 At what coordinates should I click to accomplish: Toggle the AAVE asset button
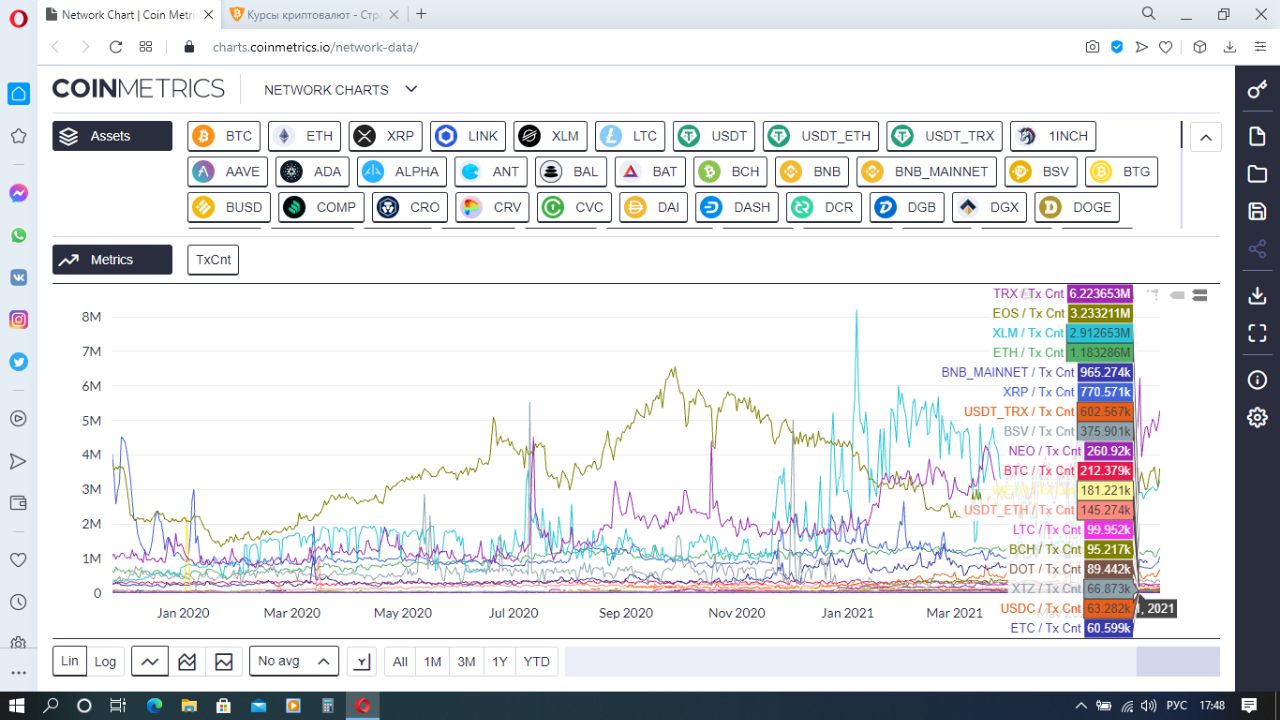point(229,171)
